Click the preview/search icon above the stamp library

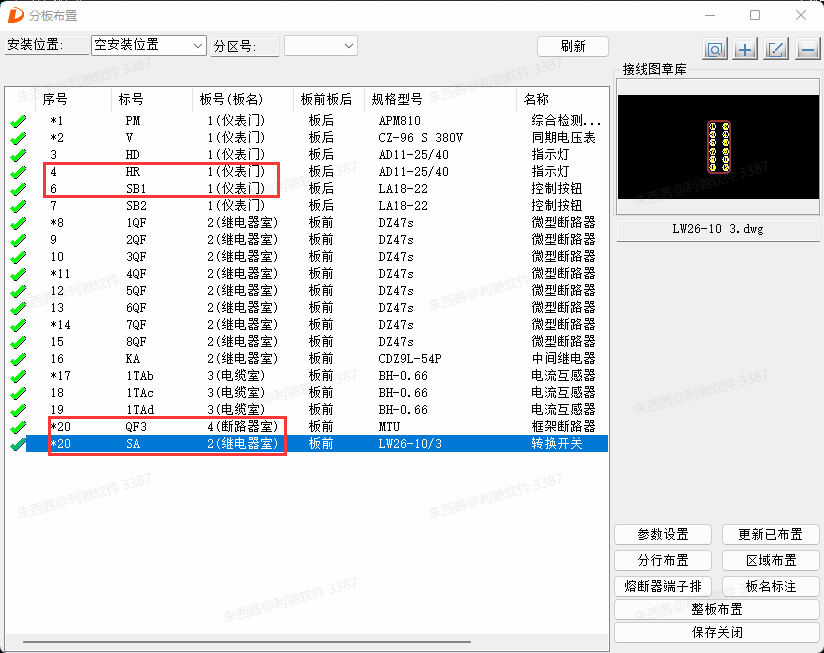(715, 49)
